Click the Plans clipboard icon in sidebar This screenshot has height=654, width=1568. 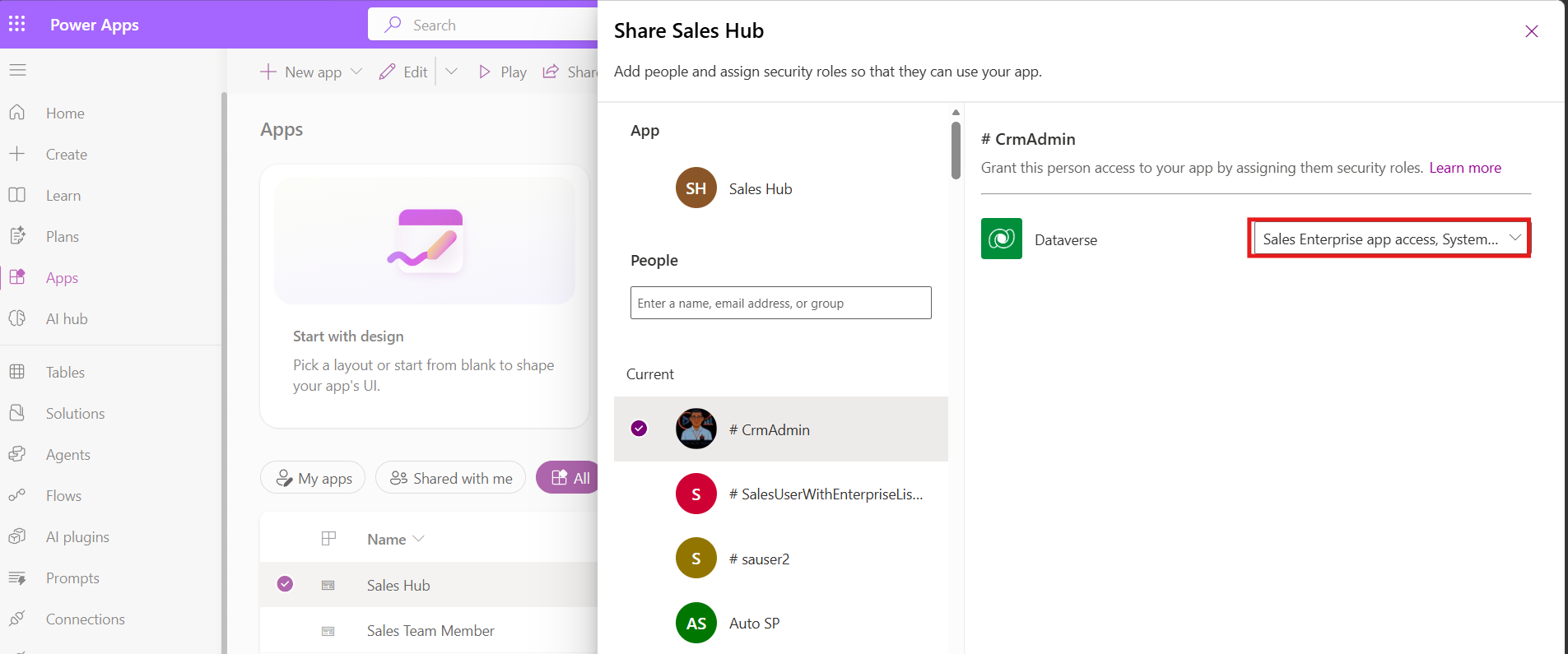(x=17, y=236)
